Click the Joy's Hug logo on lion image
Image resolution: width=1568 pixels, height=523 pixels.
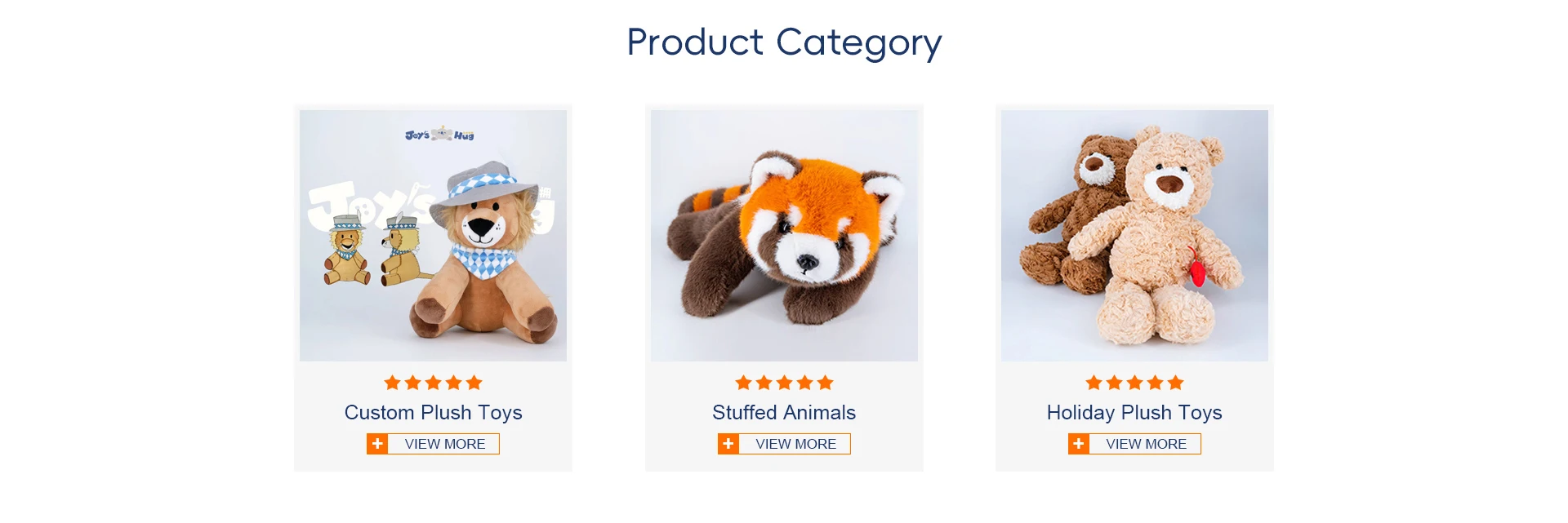[x=439, y=135]
